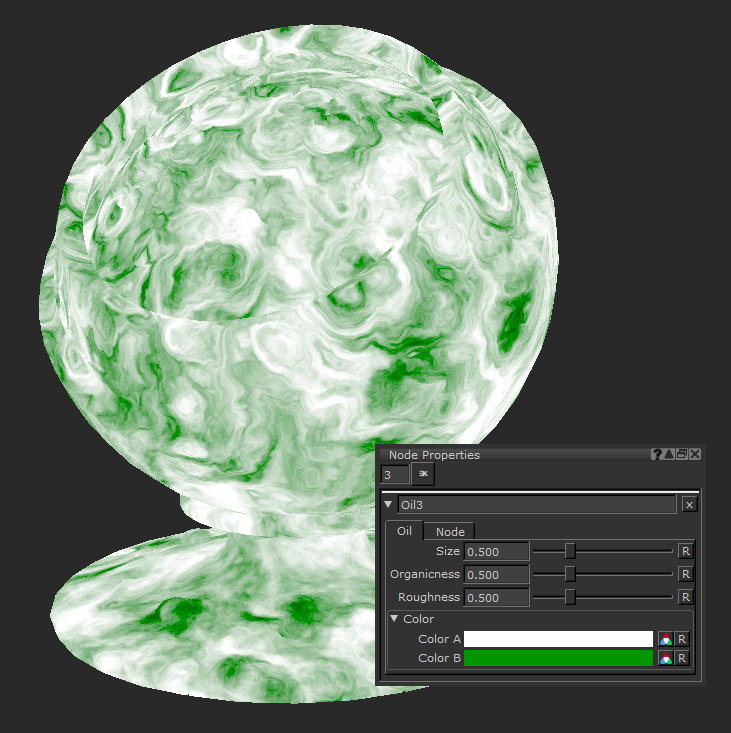Screen dimensions: 731x733
Task: Open the color picker icon for Color A
Action: (x=666, y=639)
